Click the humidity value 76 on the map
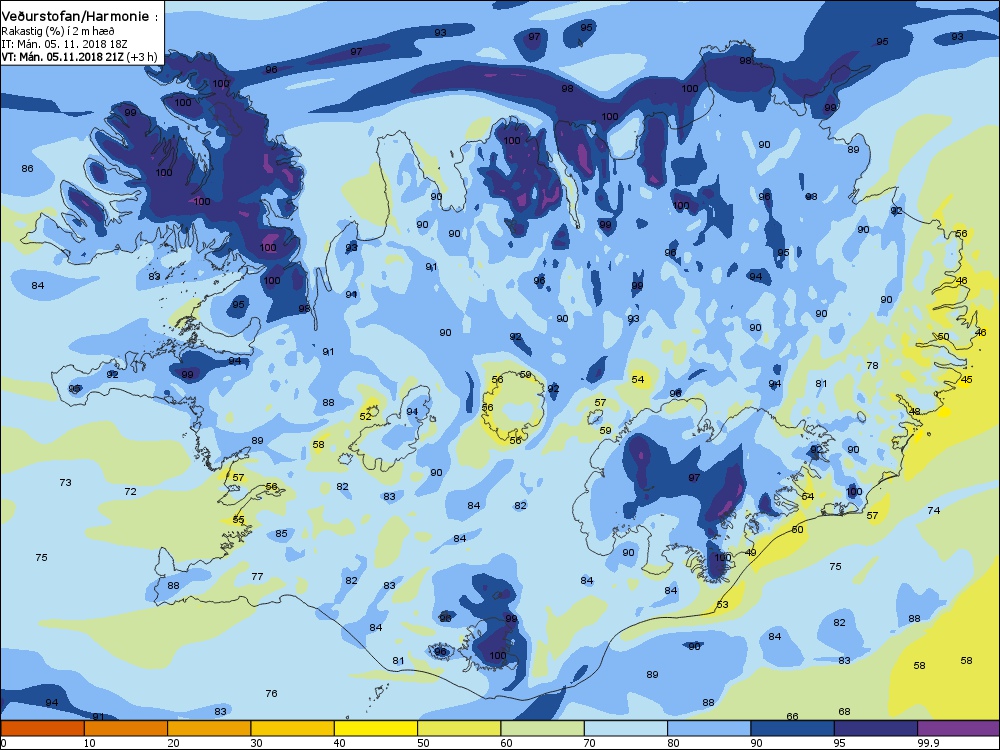This screenshot has width=1000, height=750. pos(271,693)
